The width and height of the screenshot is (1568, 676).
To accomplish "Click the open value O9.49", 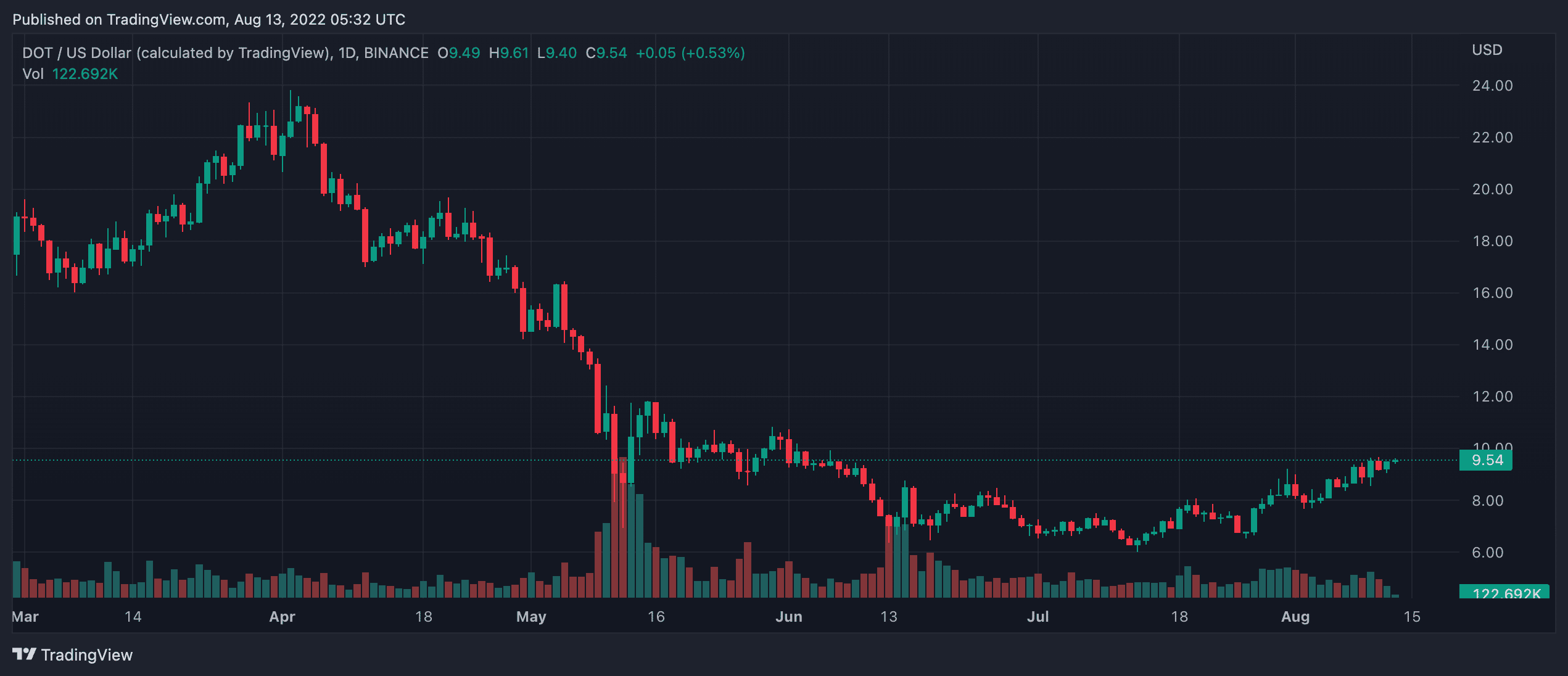I will tap(458, 53).
